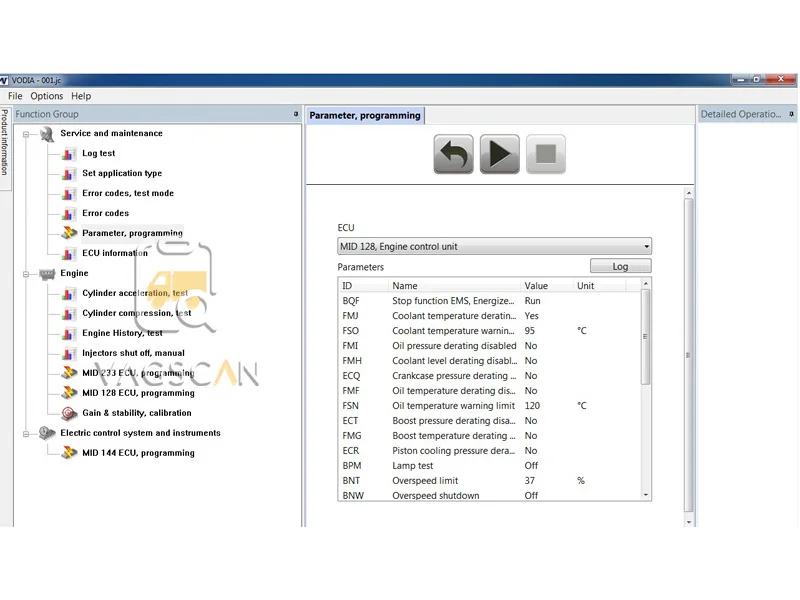800x600 pixels.
Task: Select the FSN Oil temperature warning limit row
Action: [x=490, y=406]
